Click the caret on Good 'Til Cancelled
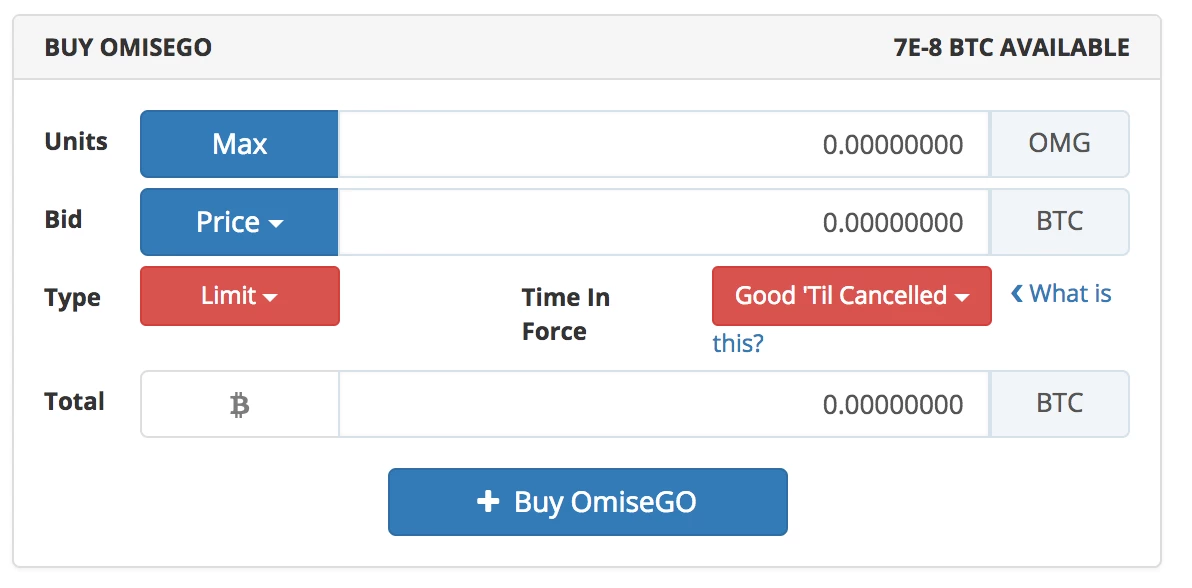Screen dimensions: 1192x588 pyautogui.click(x=962, y=296)
